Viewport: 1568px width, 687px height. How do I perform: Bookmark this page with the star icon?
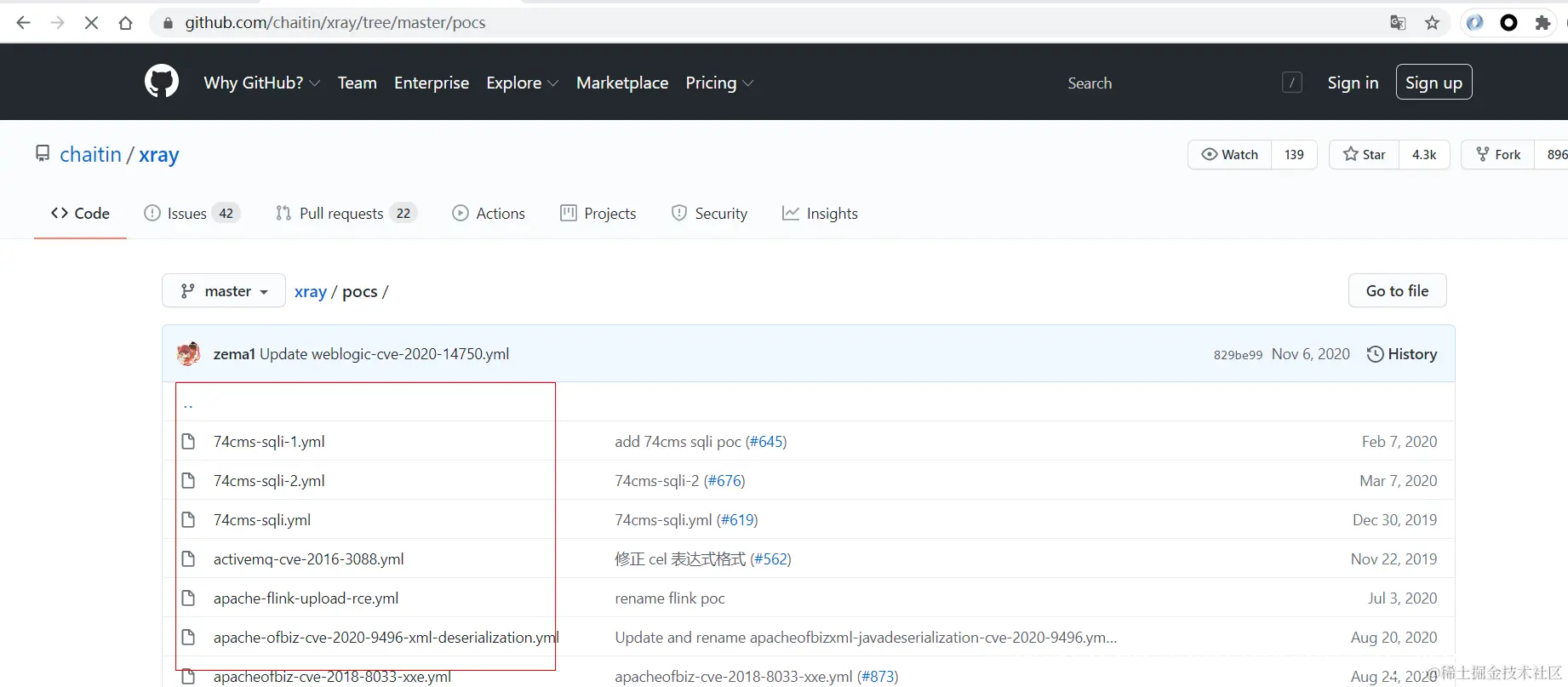1432,23
